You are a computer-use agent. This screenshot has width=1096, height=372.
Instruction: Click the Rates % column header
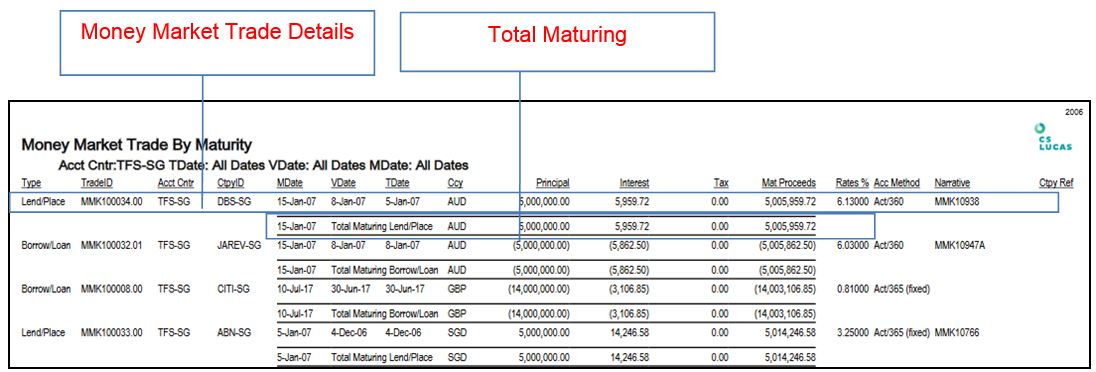click(x=852, y=183)
